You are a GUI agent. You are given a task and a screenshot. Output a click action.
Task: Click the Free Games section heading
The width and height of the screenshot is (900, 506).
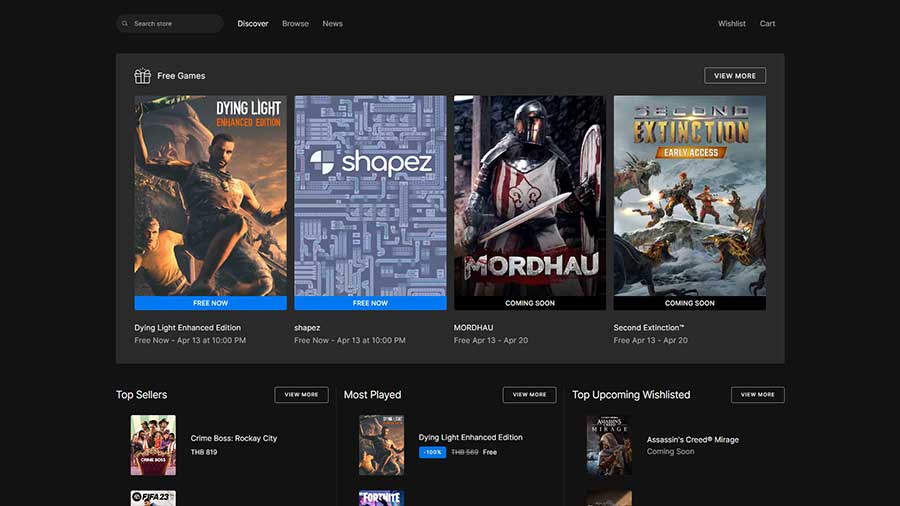[181, 76]
